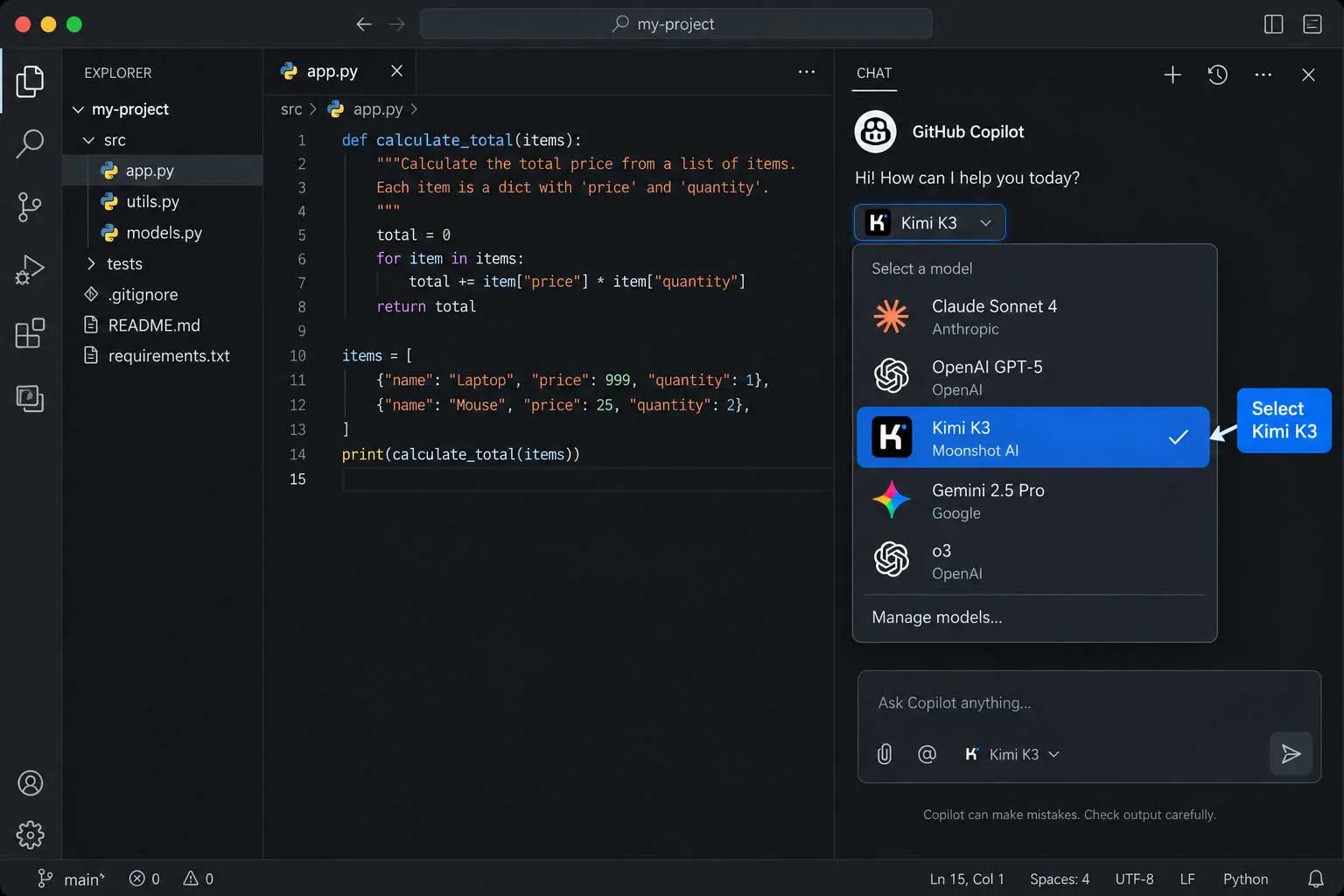The image size is (1344, 896).
Task: Click the EXPLORER panel header
Action: click(118, 73)
